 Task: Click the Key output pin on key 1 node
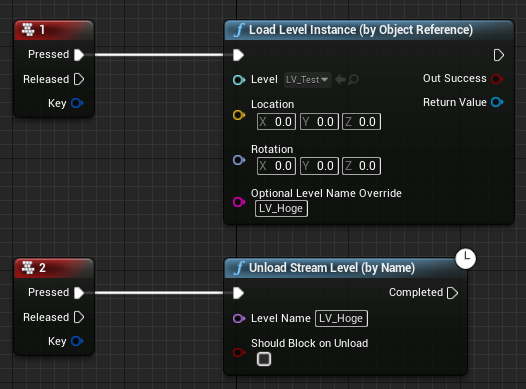(77, 103)
